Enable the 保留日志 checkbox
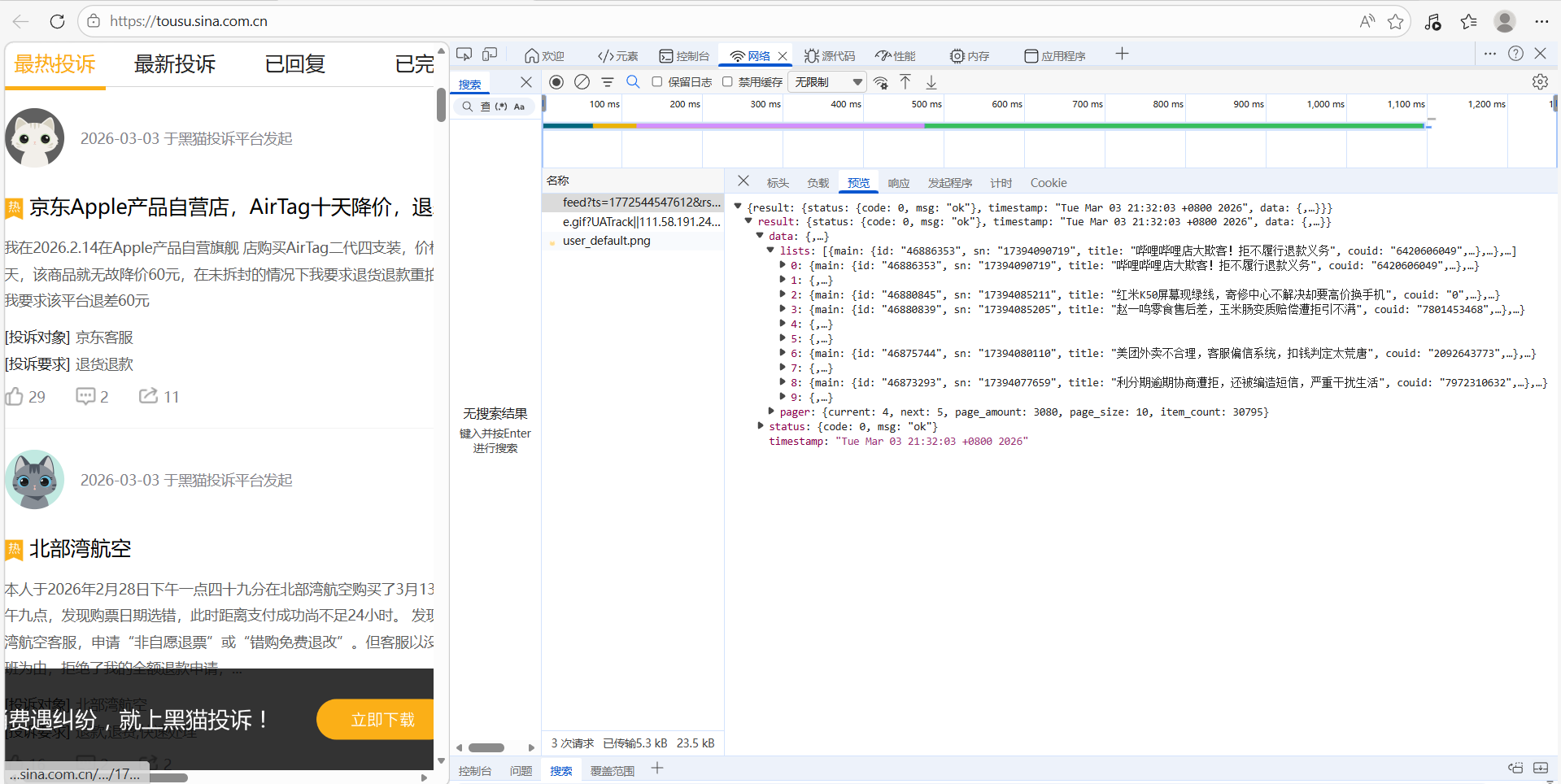1561x784 pixels. [657, 82]
